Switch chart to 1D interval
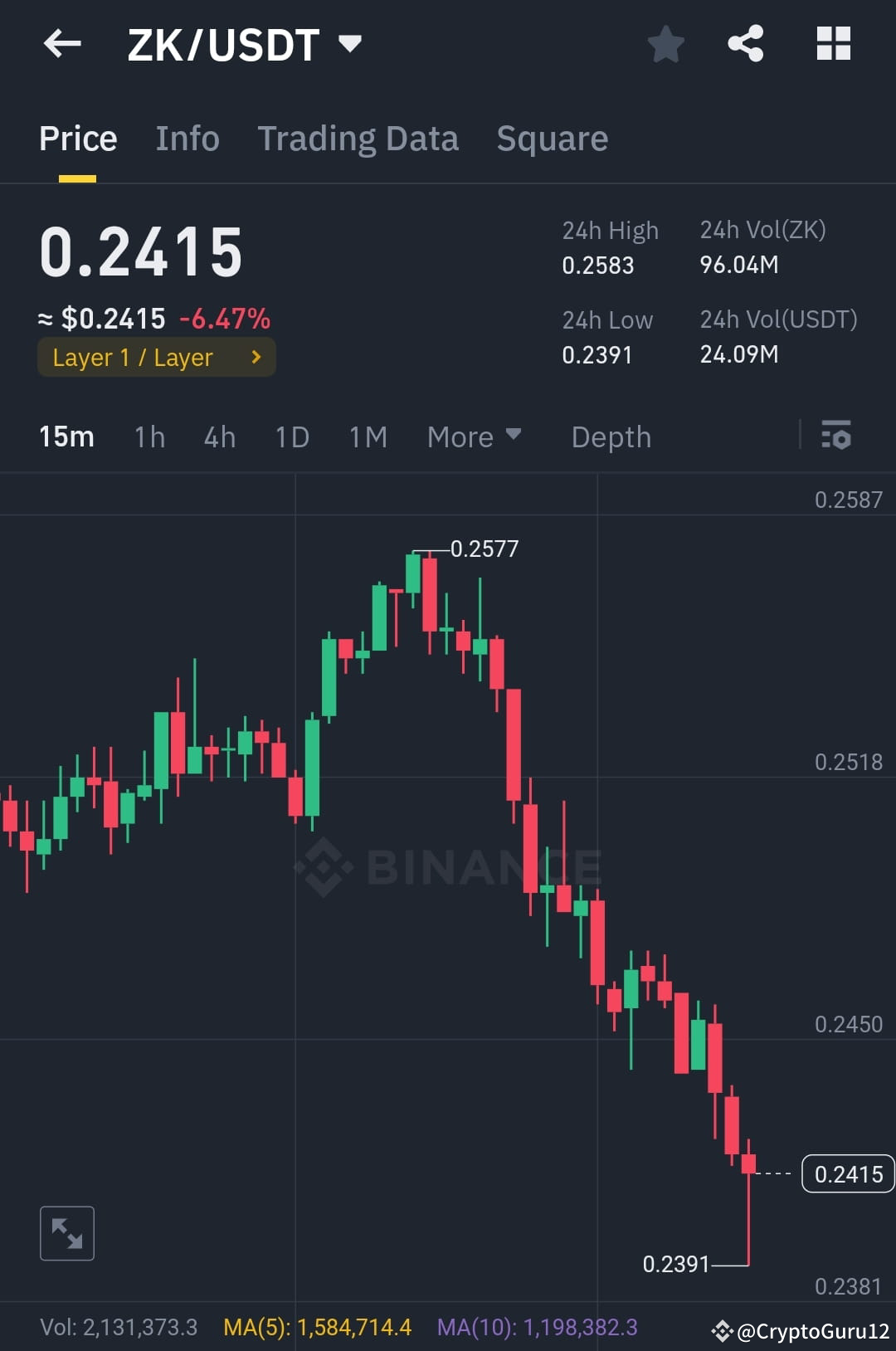 point(292,437)
